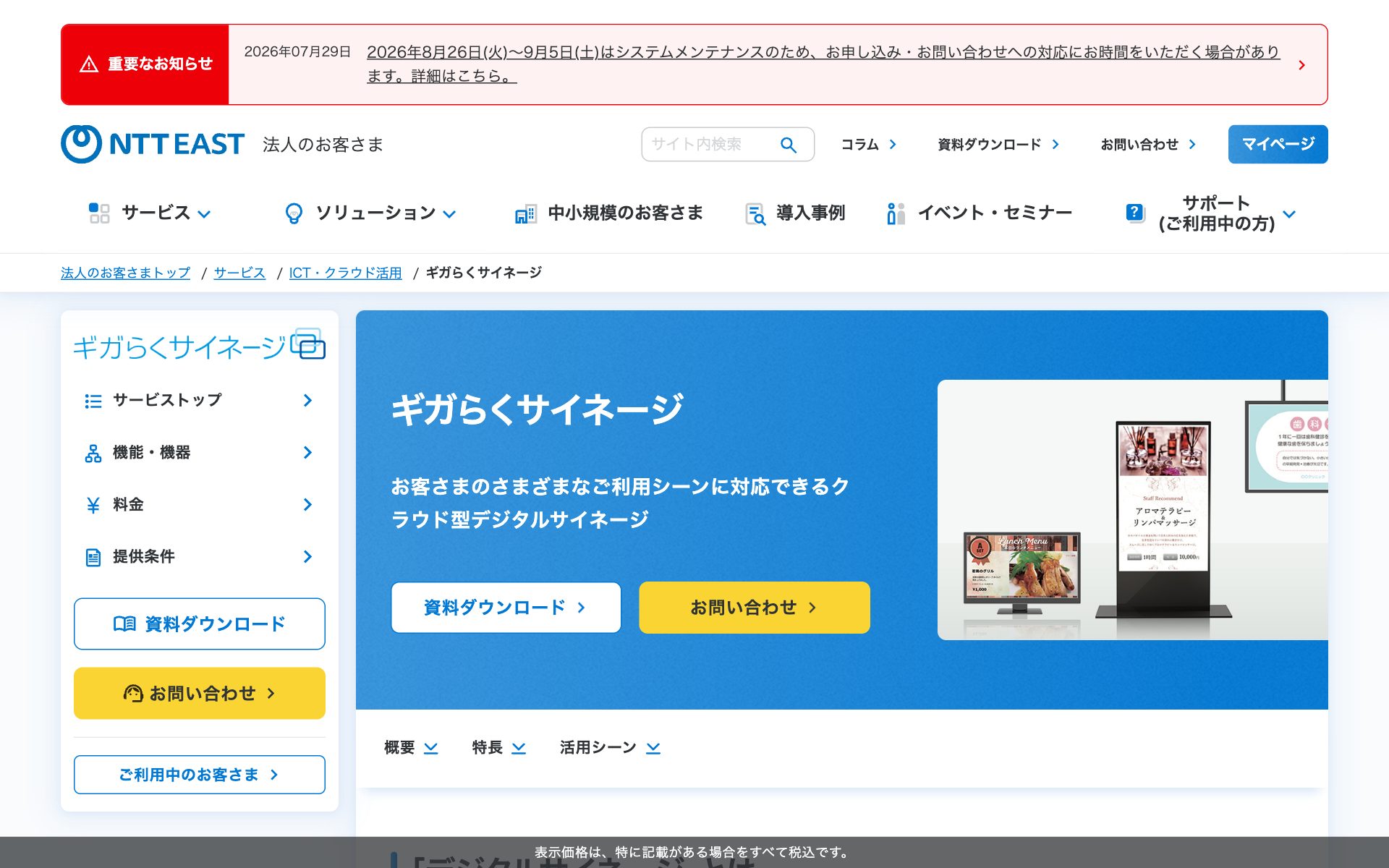Click the signage product image in hero

point(1132,510)
